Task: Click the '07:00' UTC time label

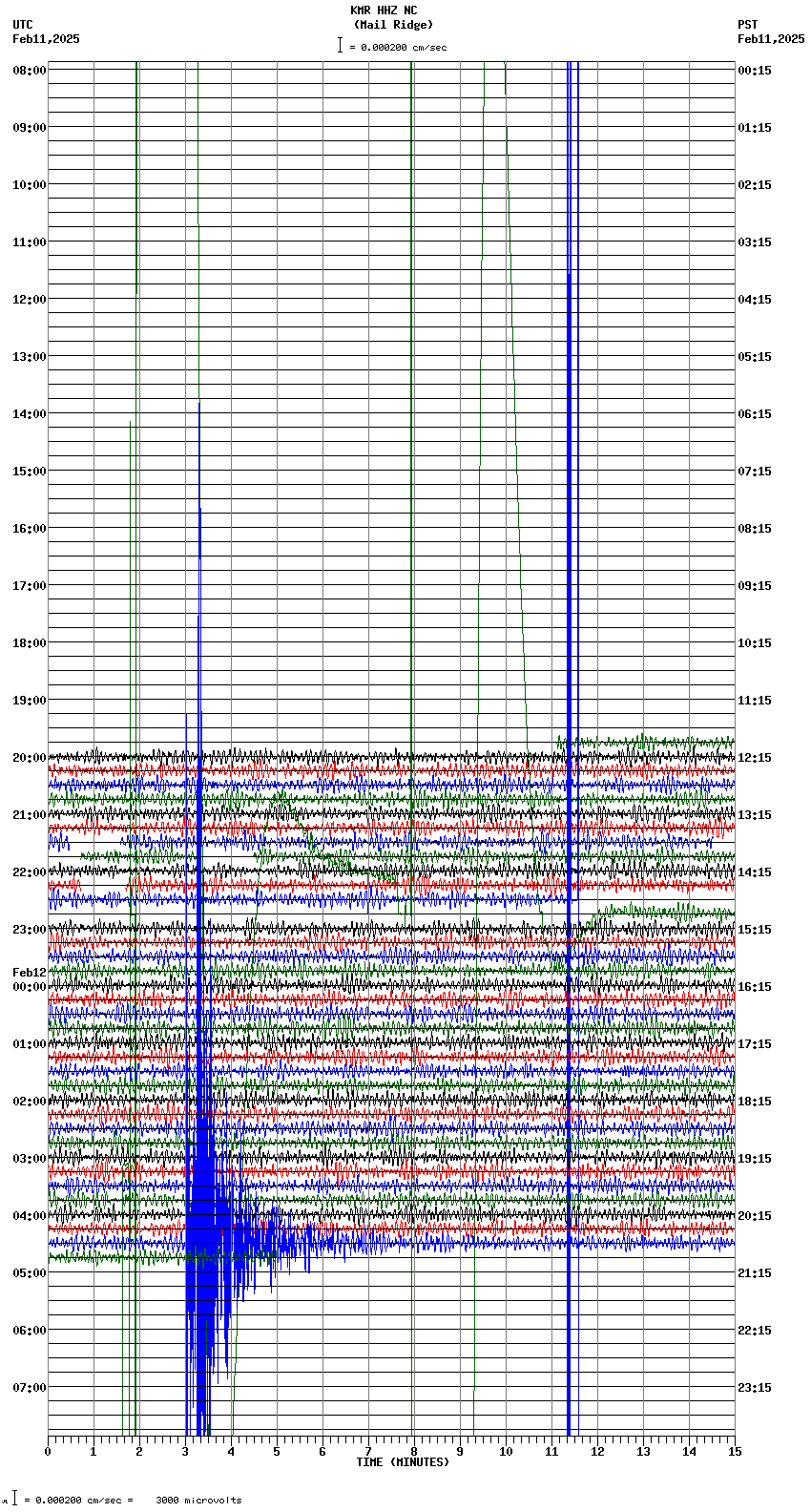Action: [30, 1388]
